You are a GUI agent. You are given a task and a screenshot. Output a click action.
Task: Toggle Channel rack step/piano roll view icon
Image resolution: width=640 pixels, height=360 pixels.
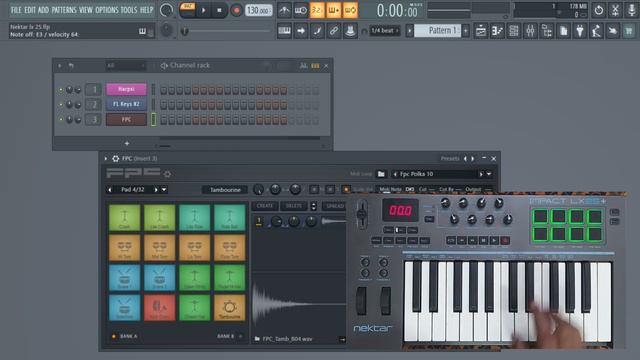point(316,65)
